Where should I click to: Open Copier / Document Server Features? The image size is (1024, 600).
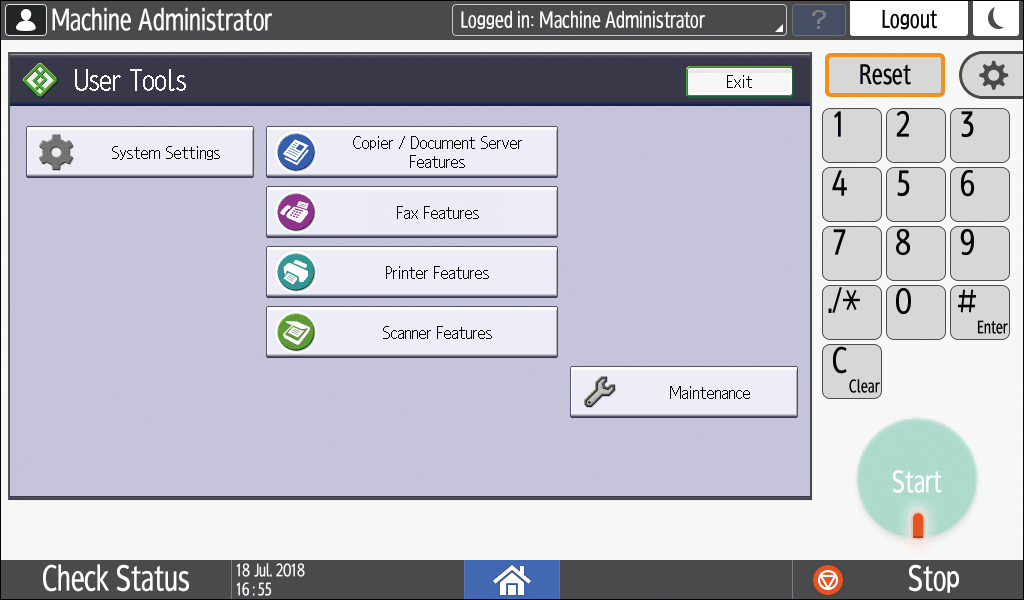click(411, 152)
